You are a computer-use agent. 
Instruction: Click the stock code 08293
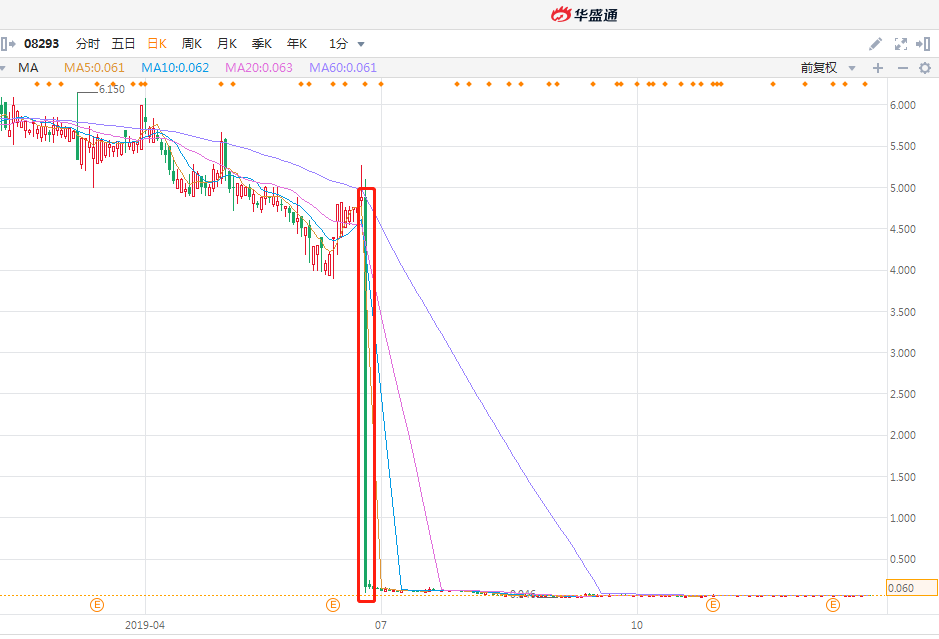point(41,44)
